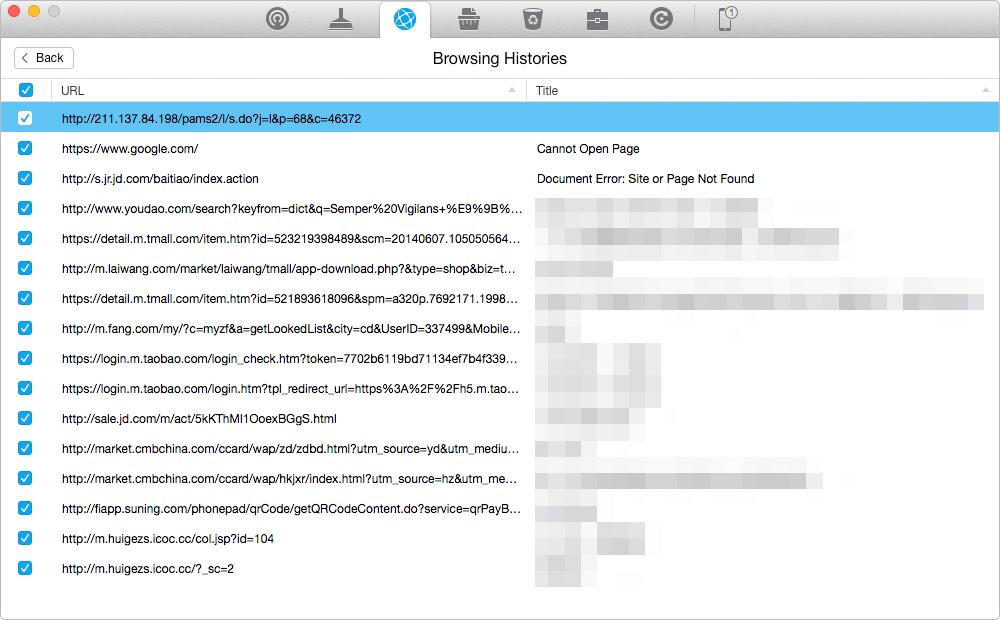Open the briefcase Toolbox icon

click(597, 19)
